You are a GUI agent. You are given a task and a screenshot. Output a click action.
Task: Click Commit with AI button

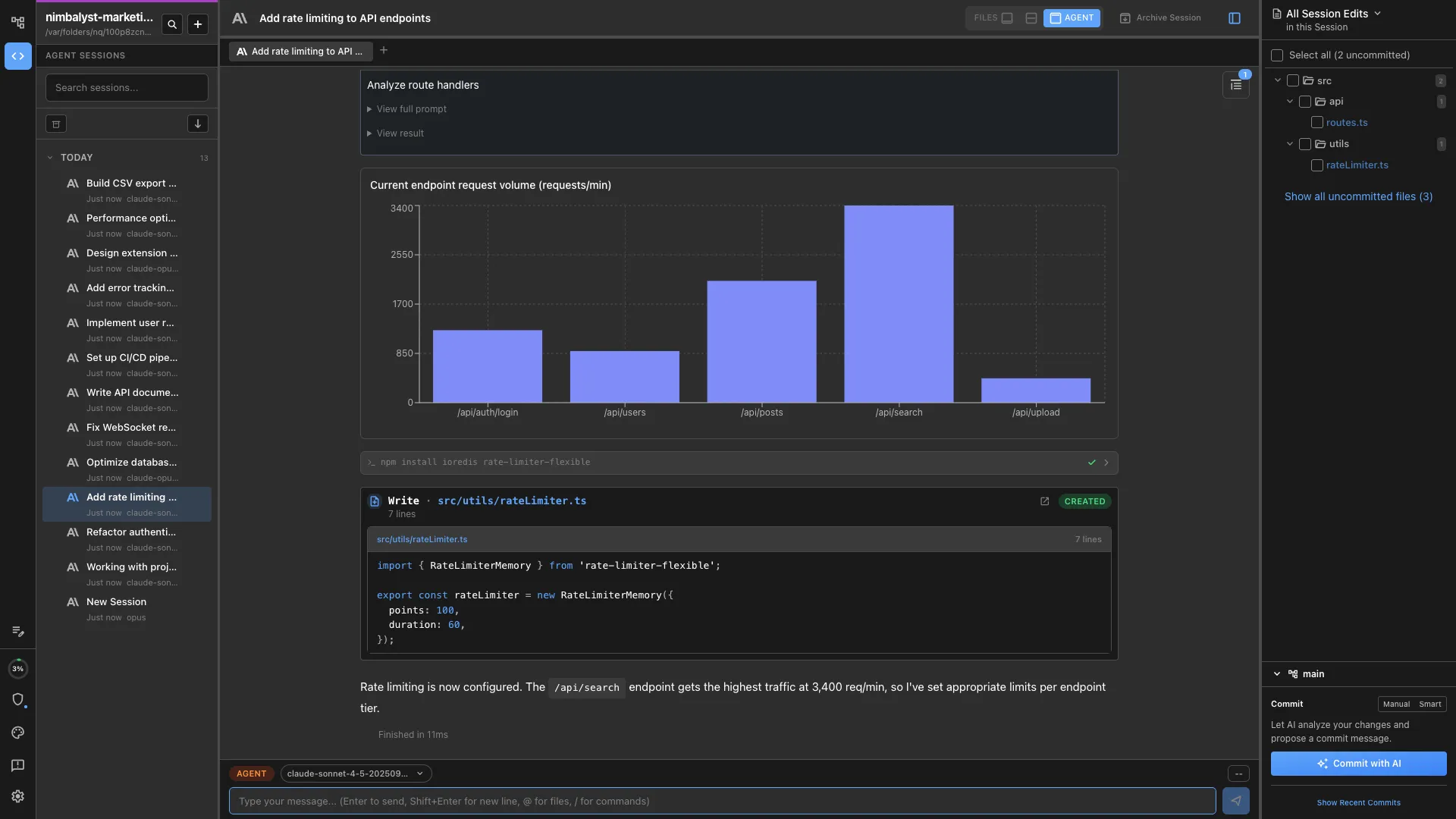coord(1358,764)
